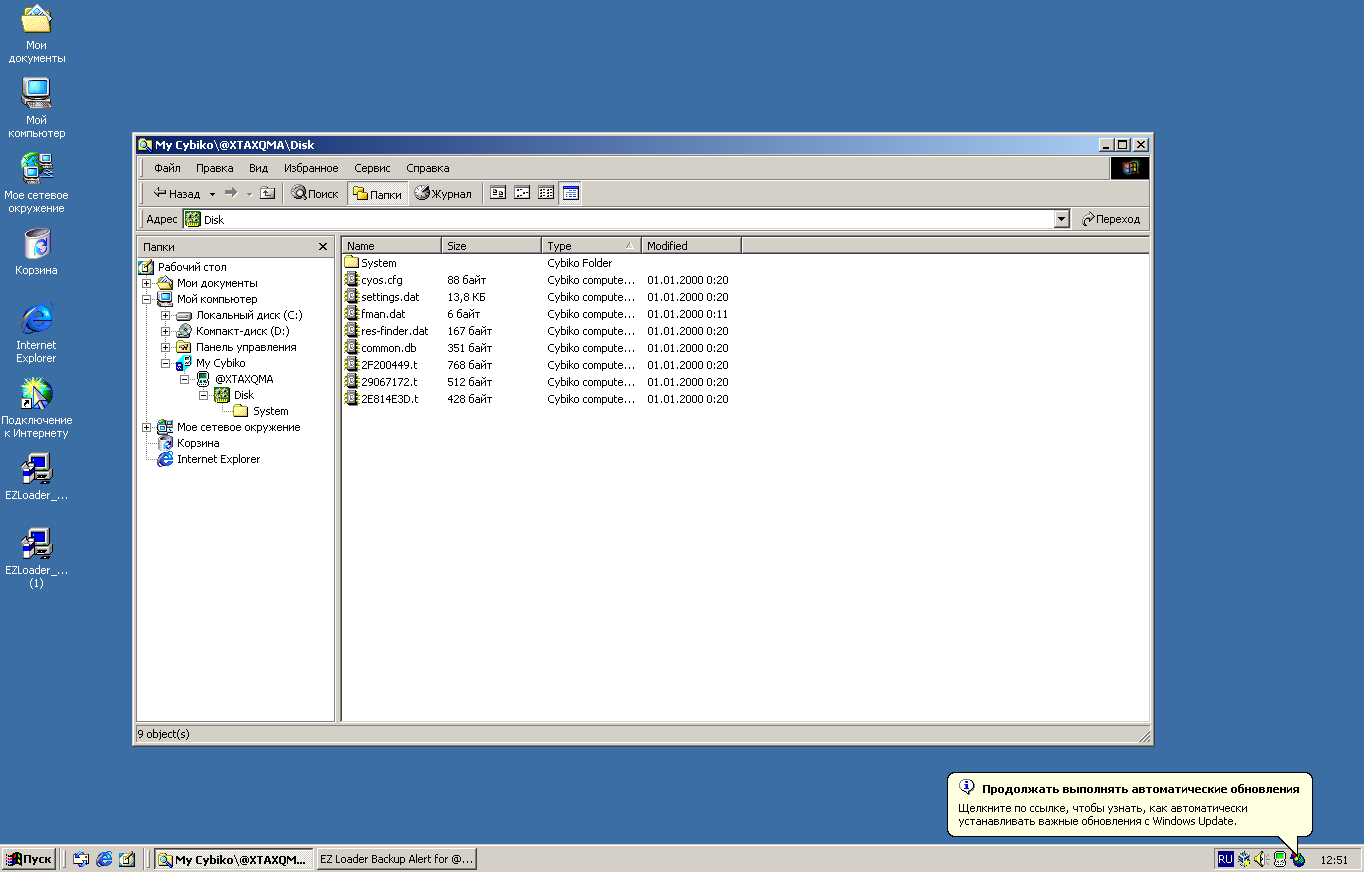Open the Избранное menu
The image size is (1364, 872).
[x=311, y=168]
